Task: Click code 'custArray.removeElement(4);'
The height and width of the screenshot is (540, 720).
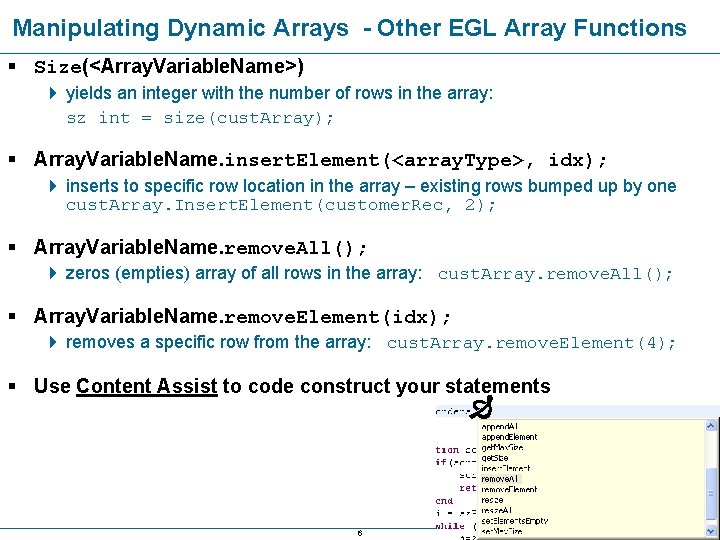Action: pos(531,343)
